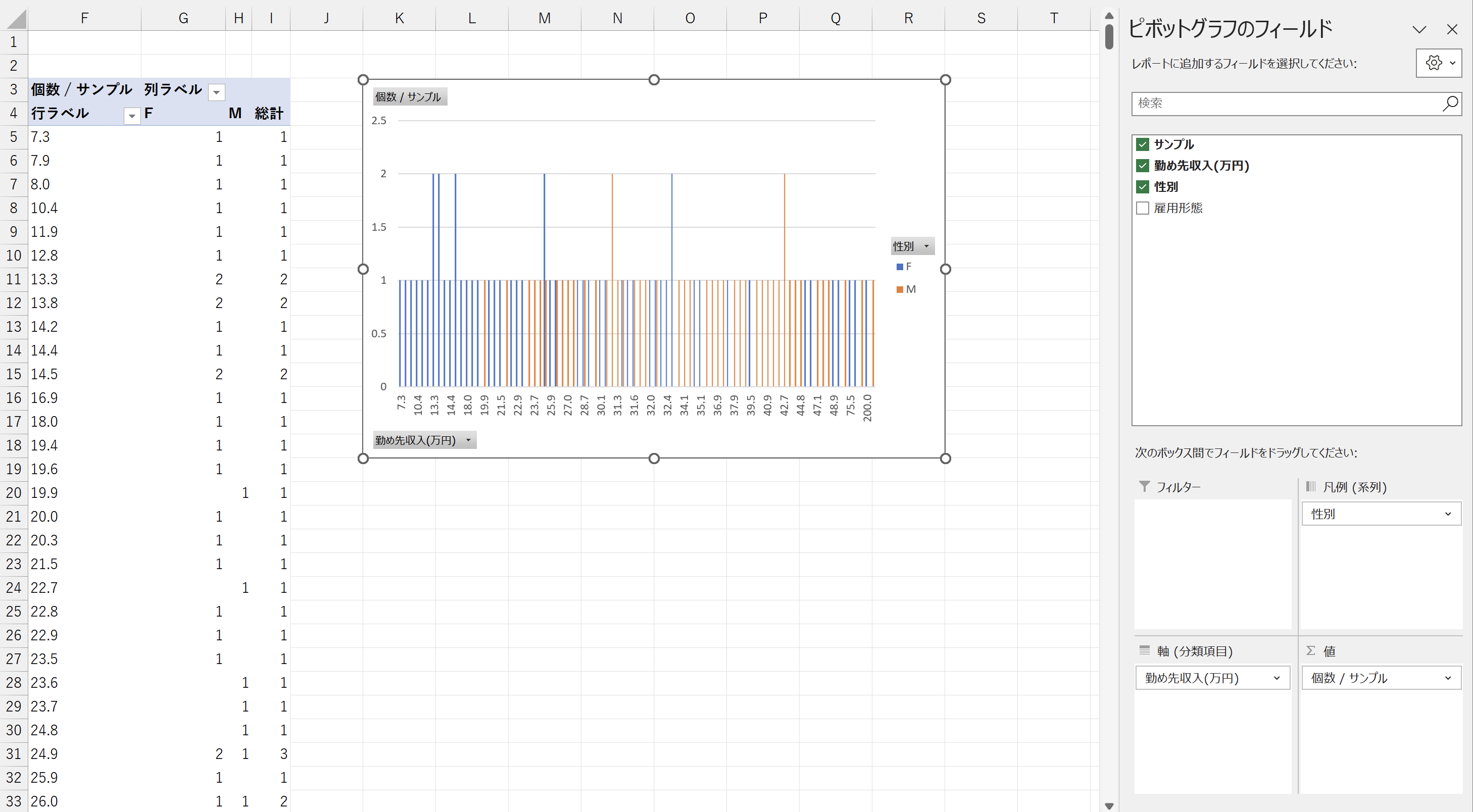
Task: Uncheck the サンプル field checkbox
Action: coord(1143,144)
